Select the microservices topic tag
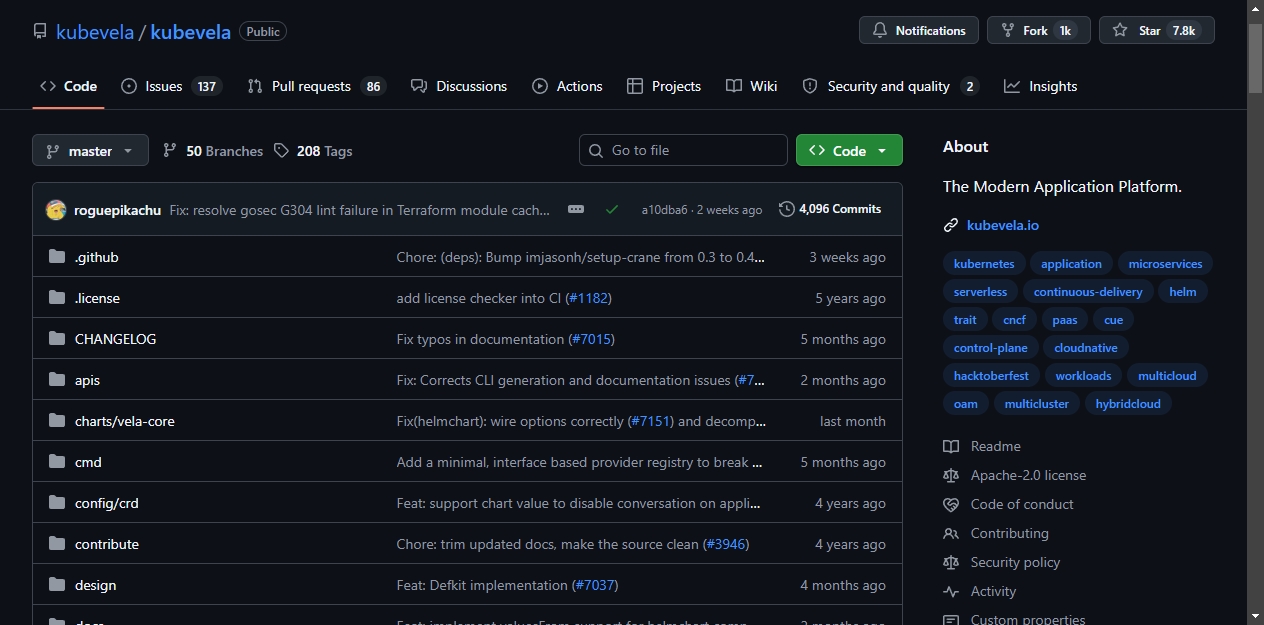 pos(1165,264)
